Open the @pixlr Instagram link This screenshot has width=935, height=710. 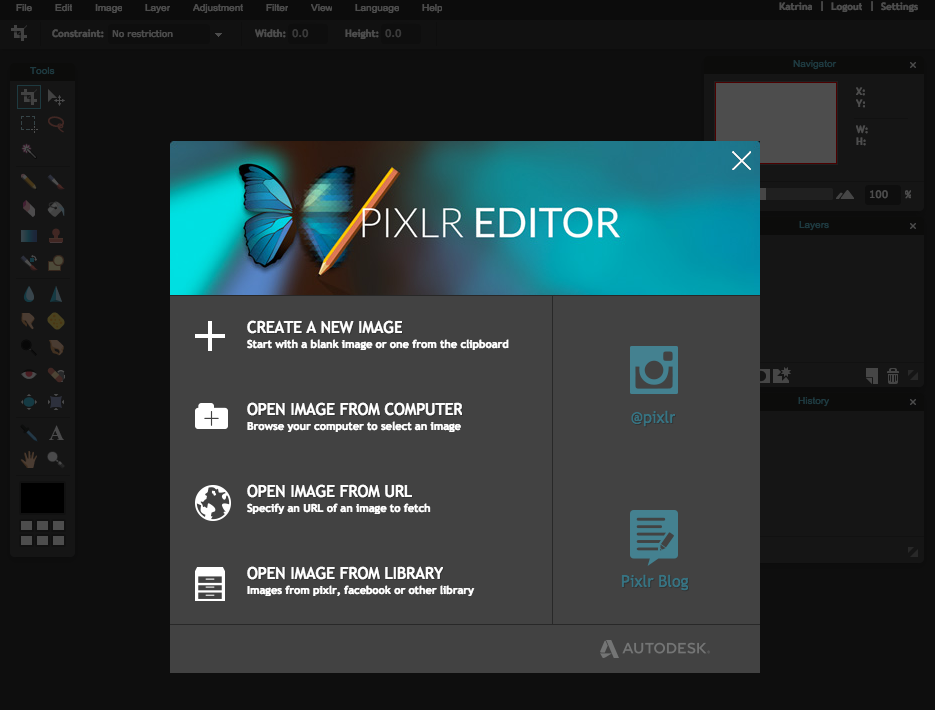pos(654,385)
